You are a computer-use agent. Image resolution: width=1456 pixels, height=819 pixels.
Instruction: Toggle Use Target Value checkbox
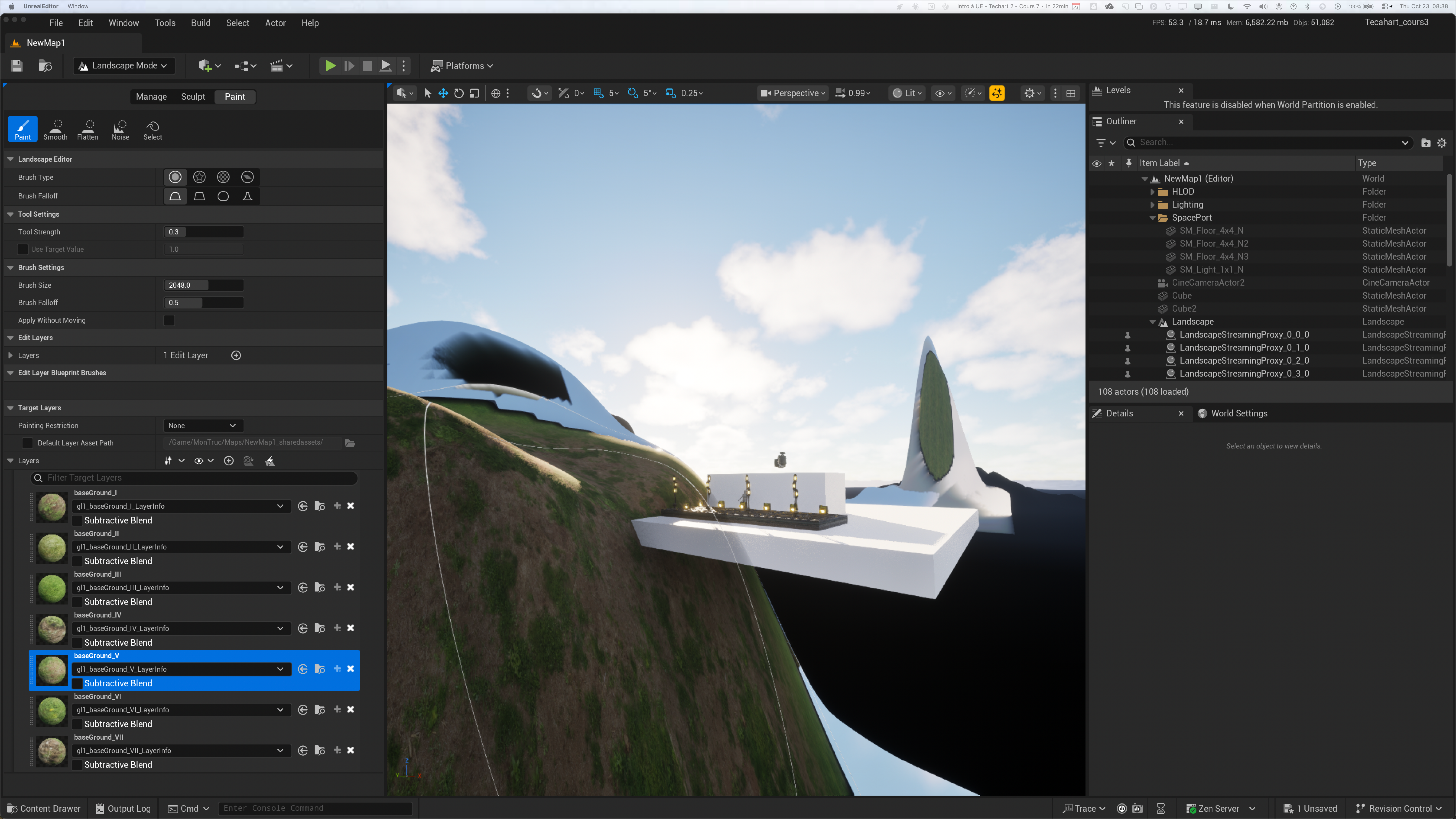click(23, 249)
